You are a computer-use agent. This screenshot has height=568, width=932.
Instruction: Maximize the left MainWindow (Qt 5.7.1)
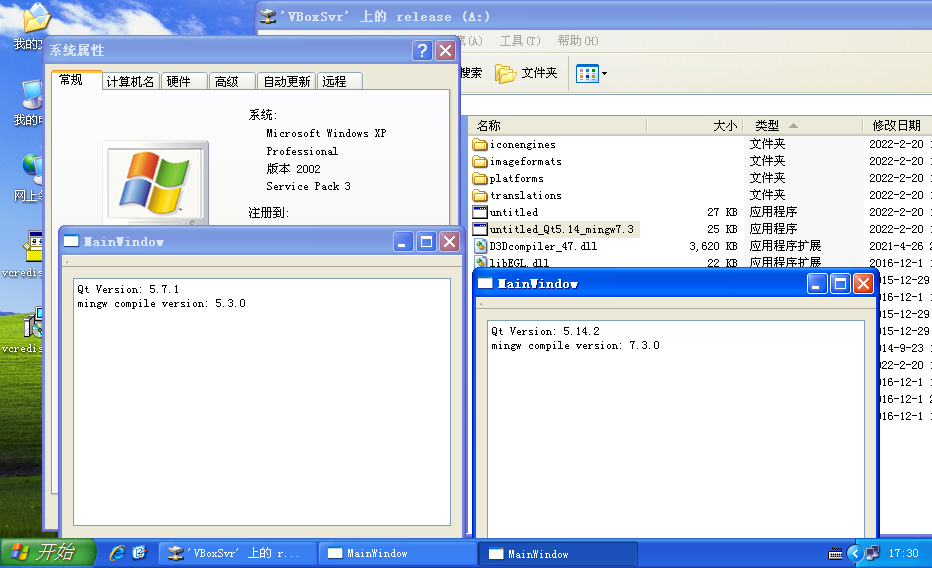coord(426,242)
